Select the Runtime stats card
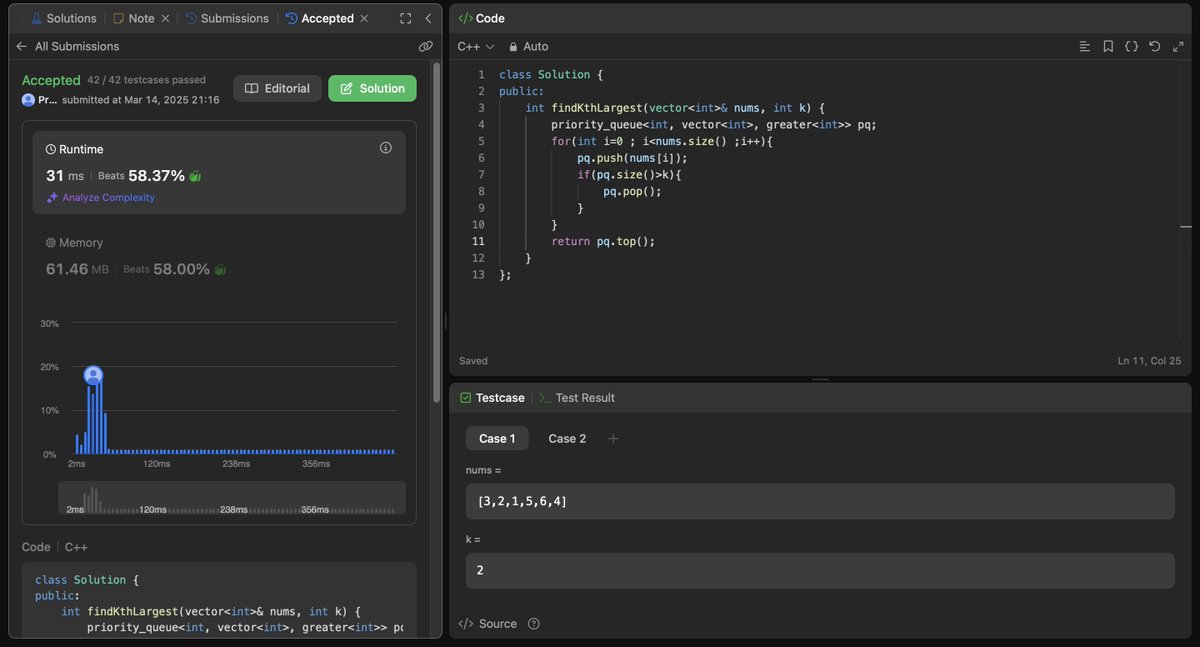The height and width of the screenshot is (647, 1200). point(219,172)
